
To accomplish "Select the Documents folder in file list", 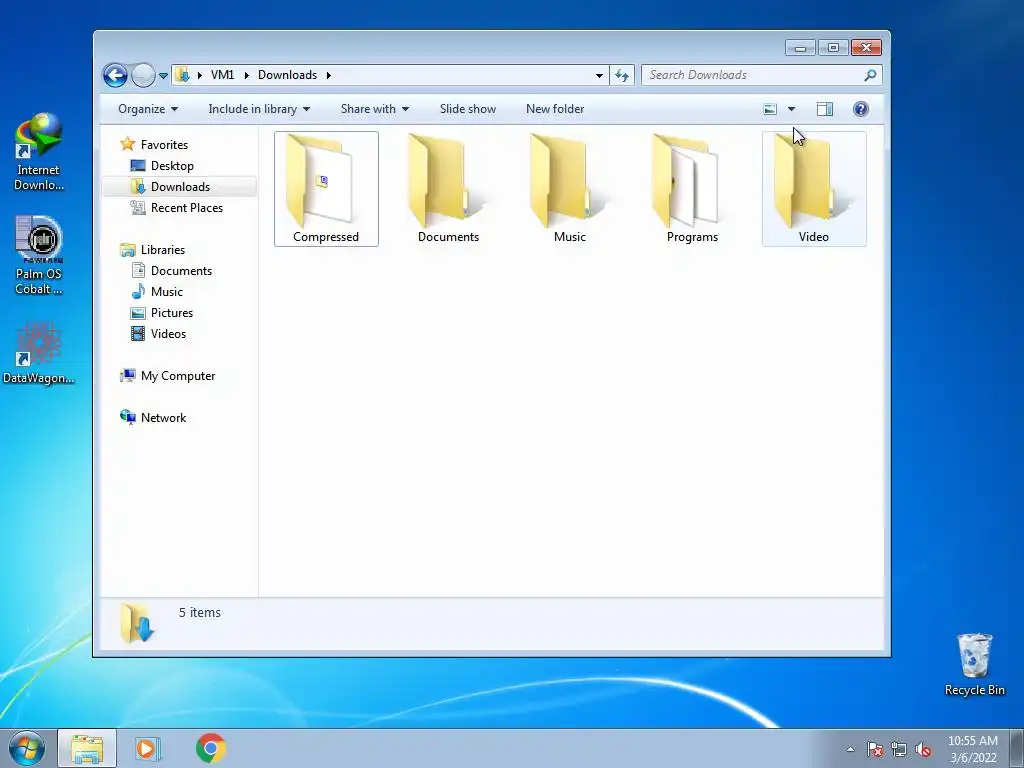I will pos(448,189).
